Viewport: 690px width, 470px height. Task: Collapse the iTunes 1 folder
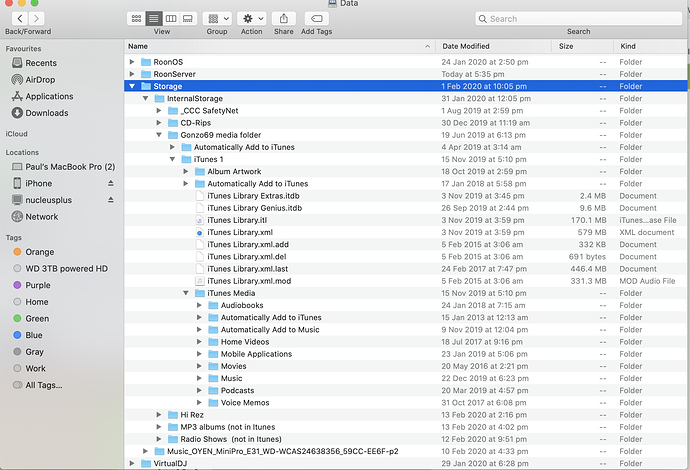tap(172, 159)
